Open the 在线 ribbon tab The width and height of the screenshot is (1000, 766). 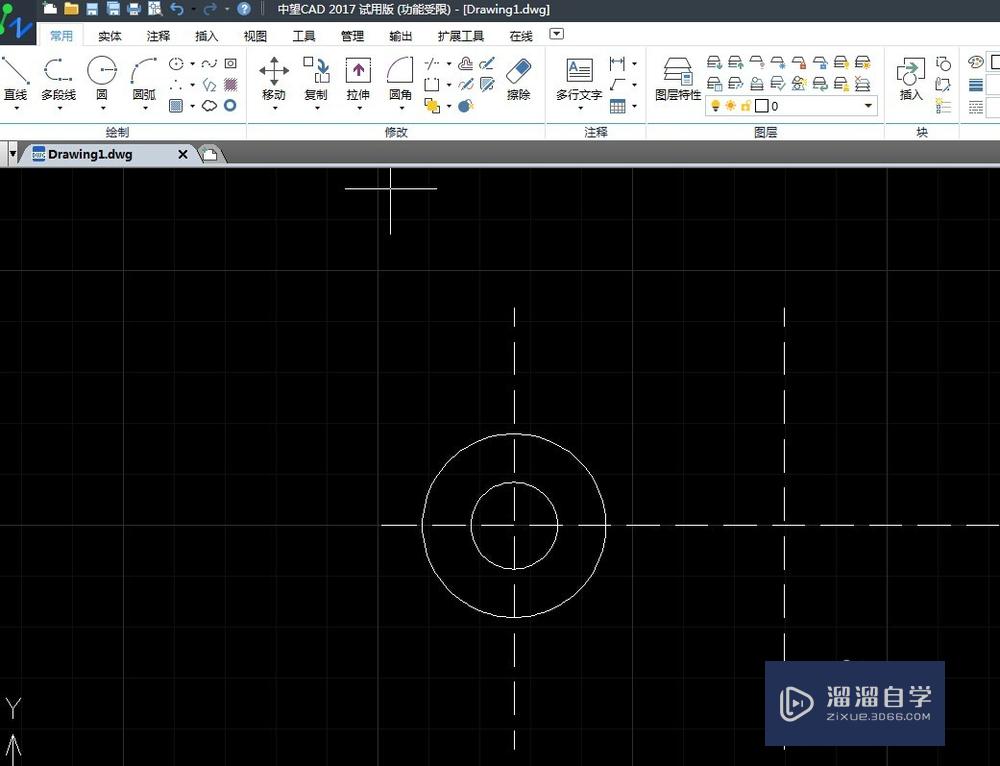tap(521, 36)
